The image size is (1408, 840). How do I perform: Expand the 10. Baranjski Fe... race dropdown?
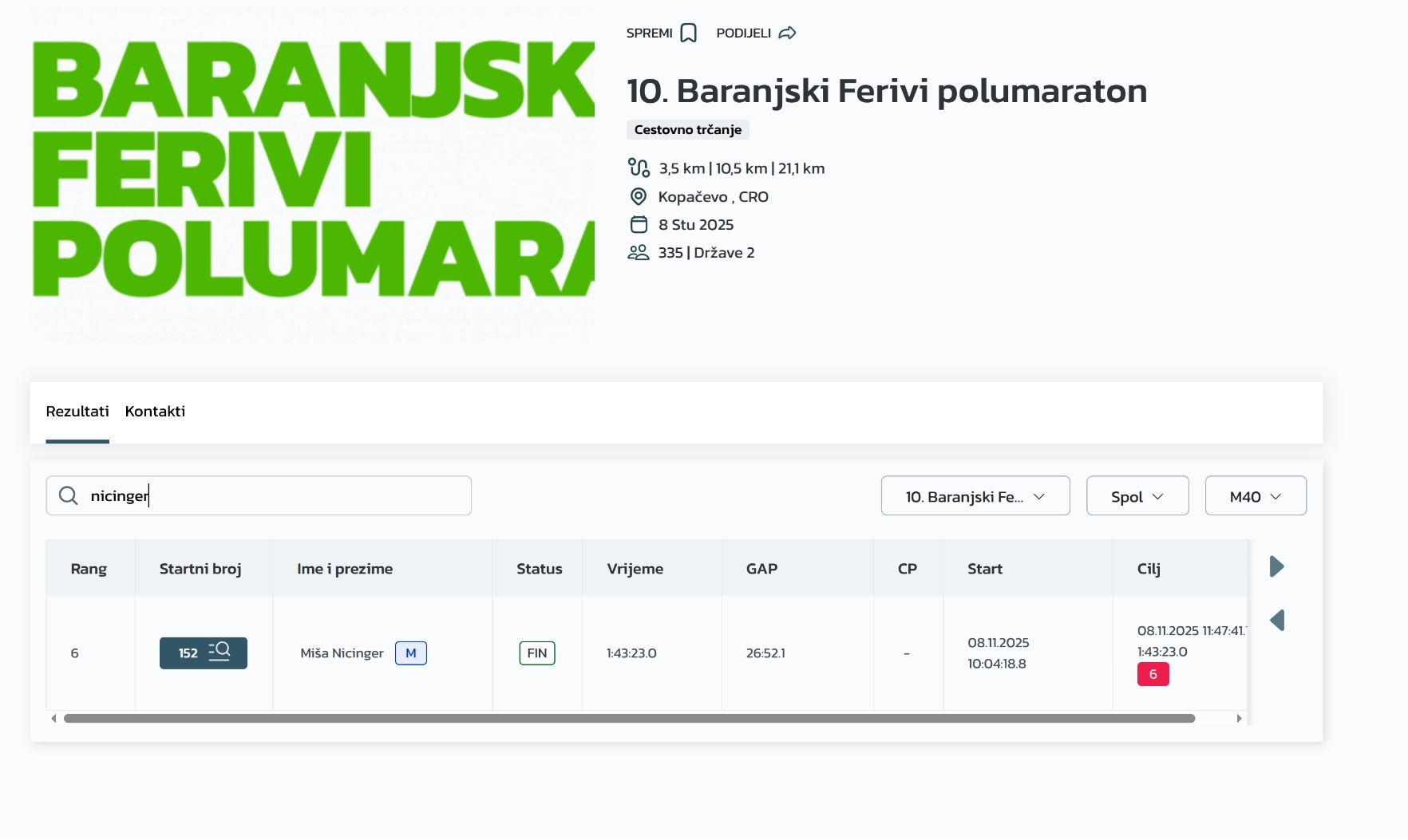(975, 497)
